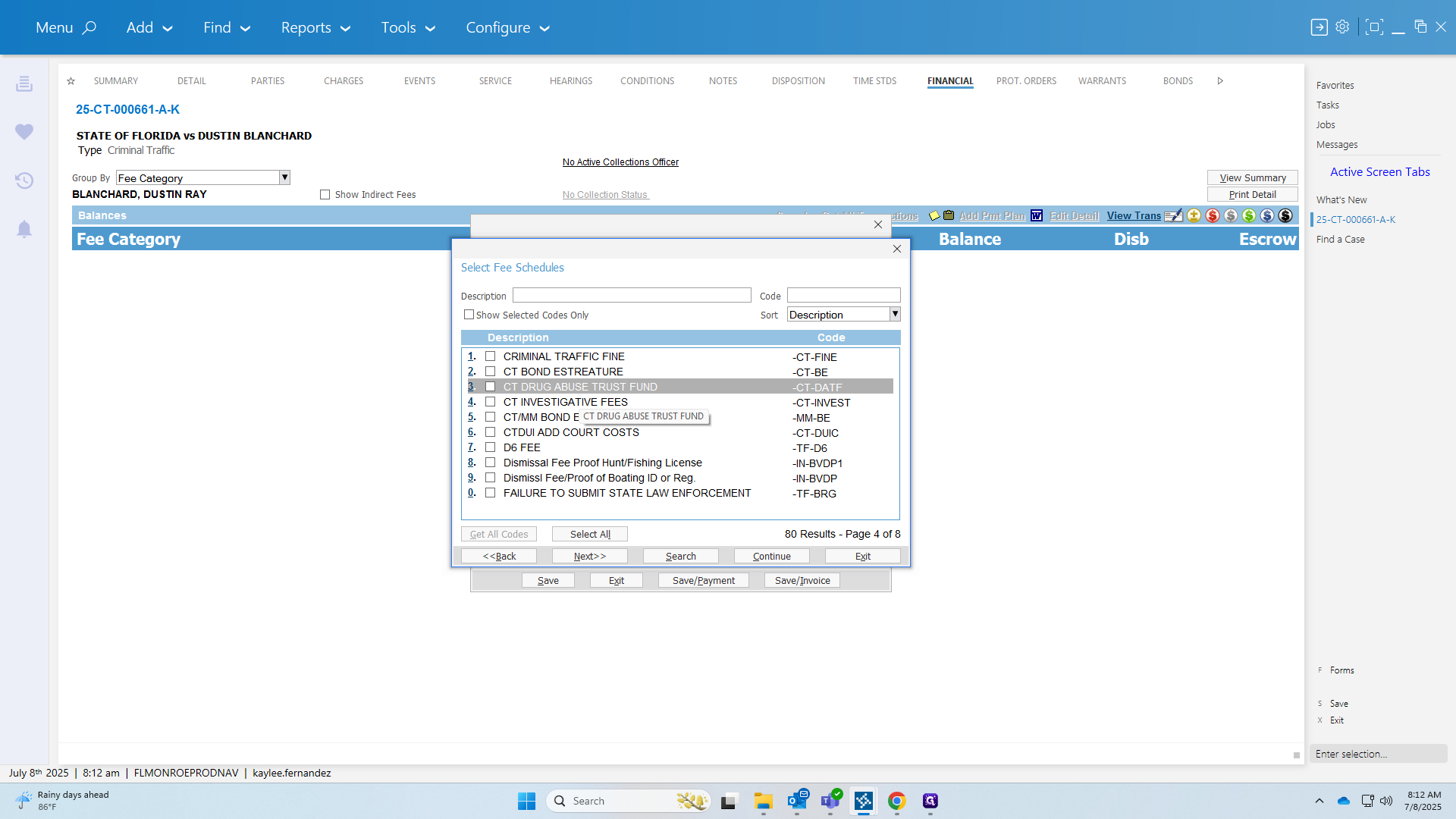Open the View Trans link
Viewport: 1456px width, 819px height.
(1134, 216)
